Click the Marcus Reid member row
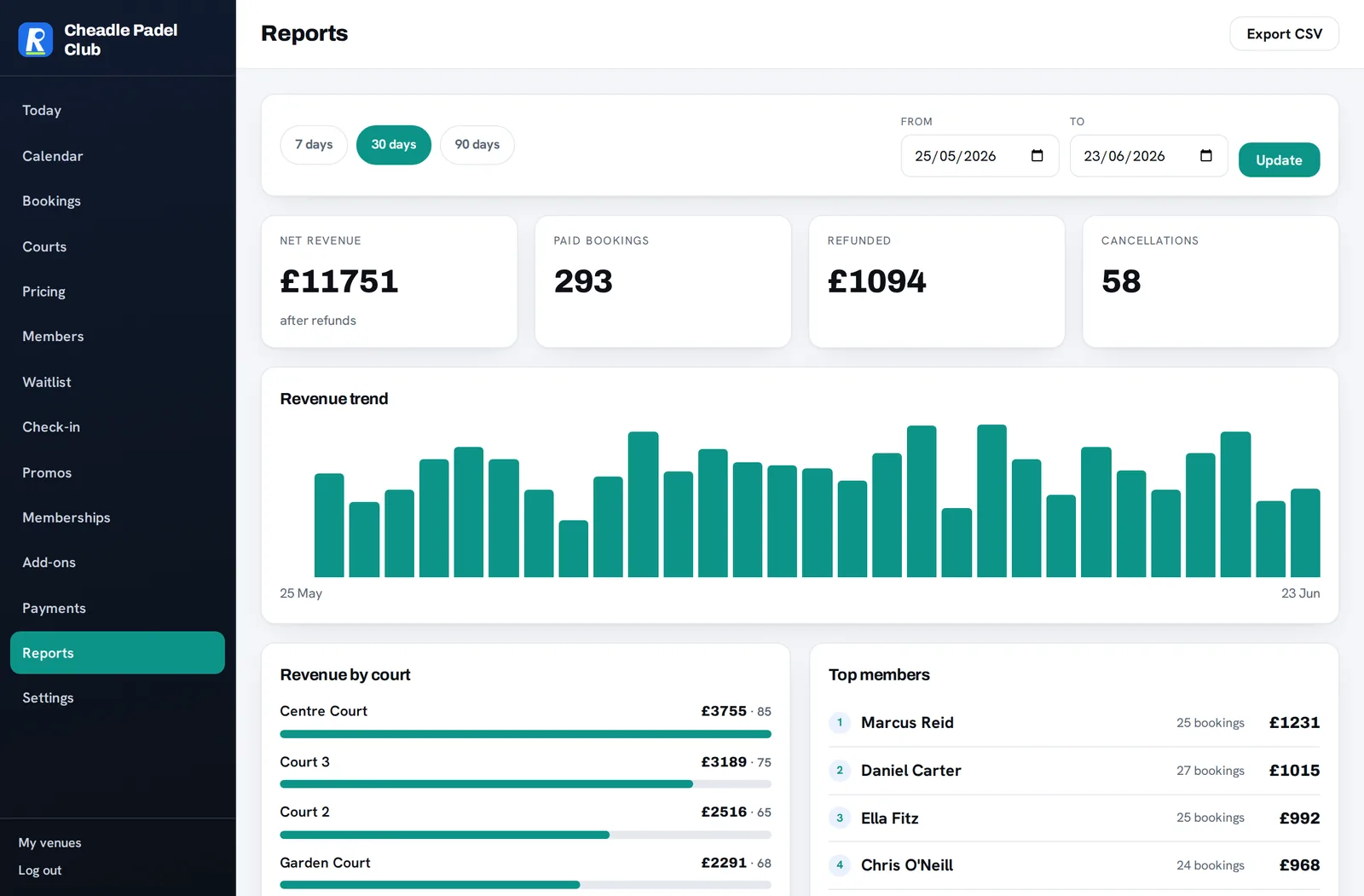 [1074, 723]
